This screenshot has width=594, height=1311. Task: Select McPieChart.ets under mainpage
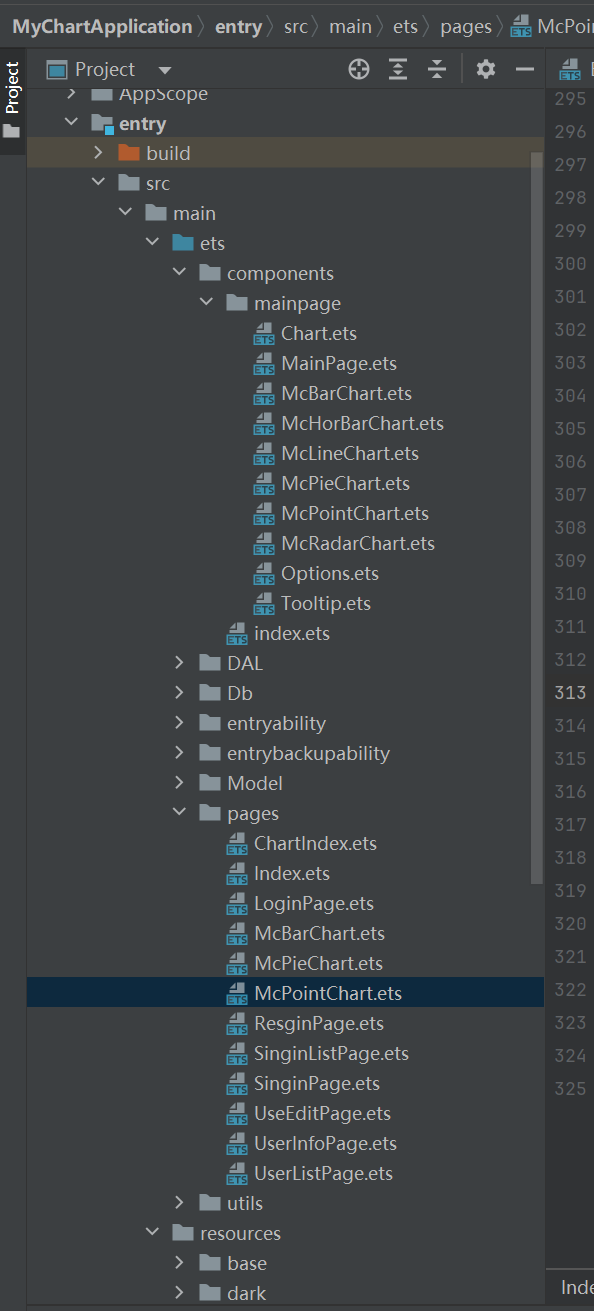tap(345, 483)
